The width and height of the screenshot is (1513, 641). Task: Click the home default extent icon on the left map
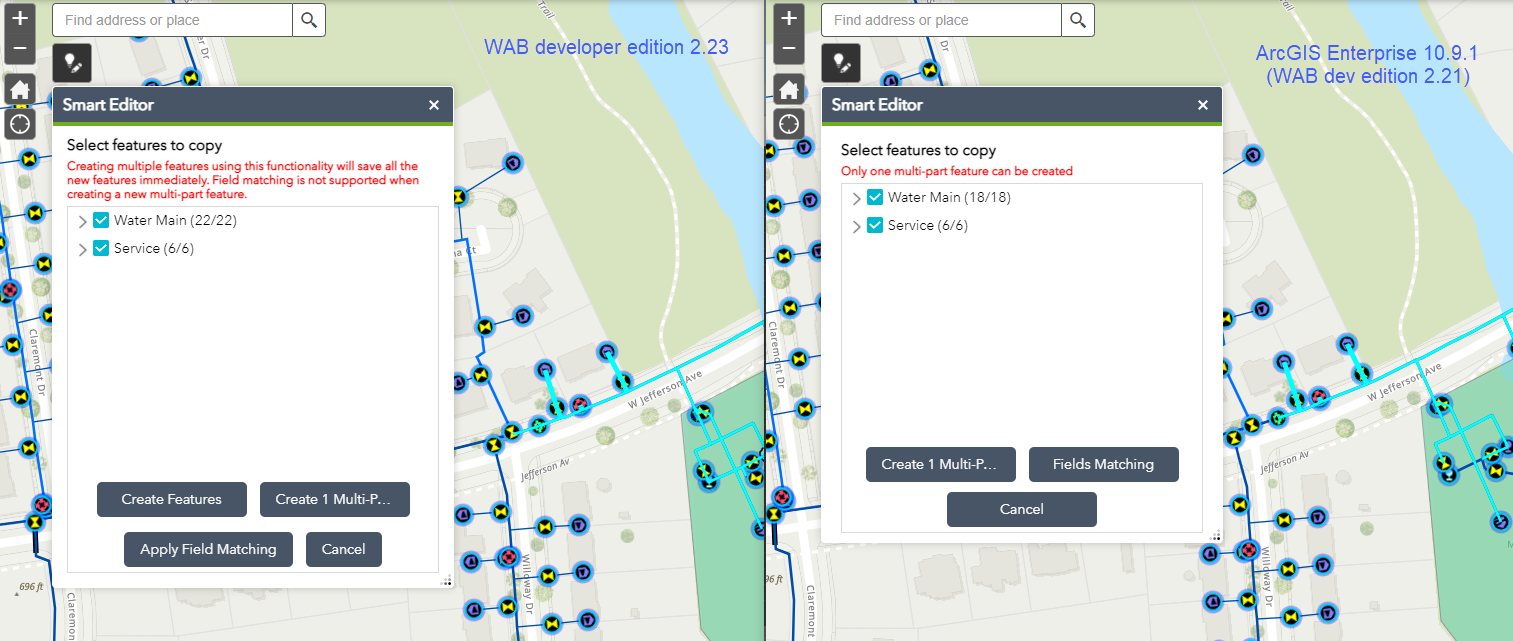tap(19, 89)
